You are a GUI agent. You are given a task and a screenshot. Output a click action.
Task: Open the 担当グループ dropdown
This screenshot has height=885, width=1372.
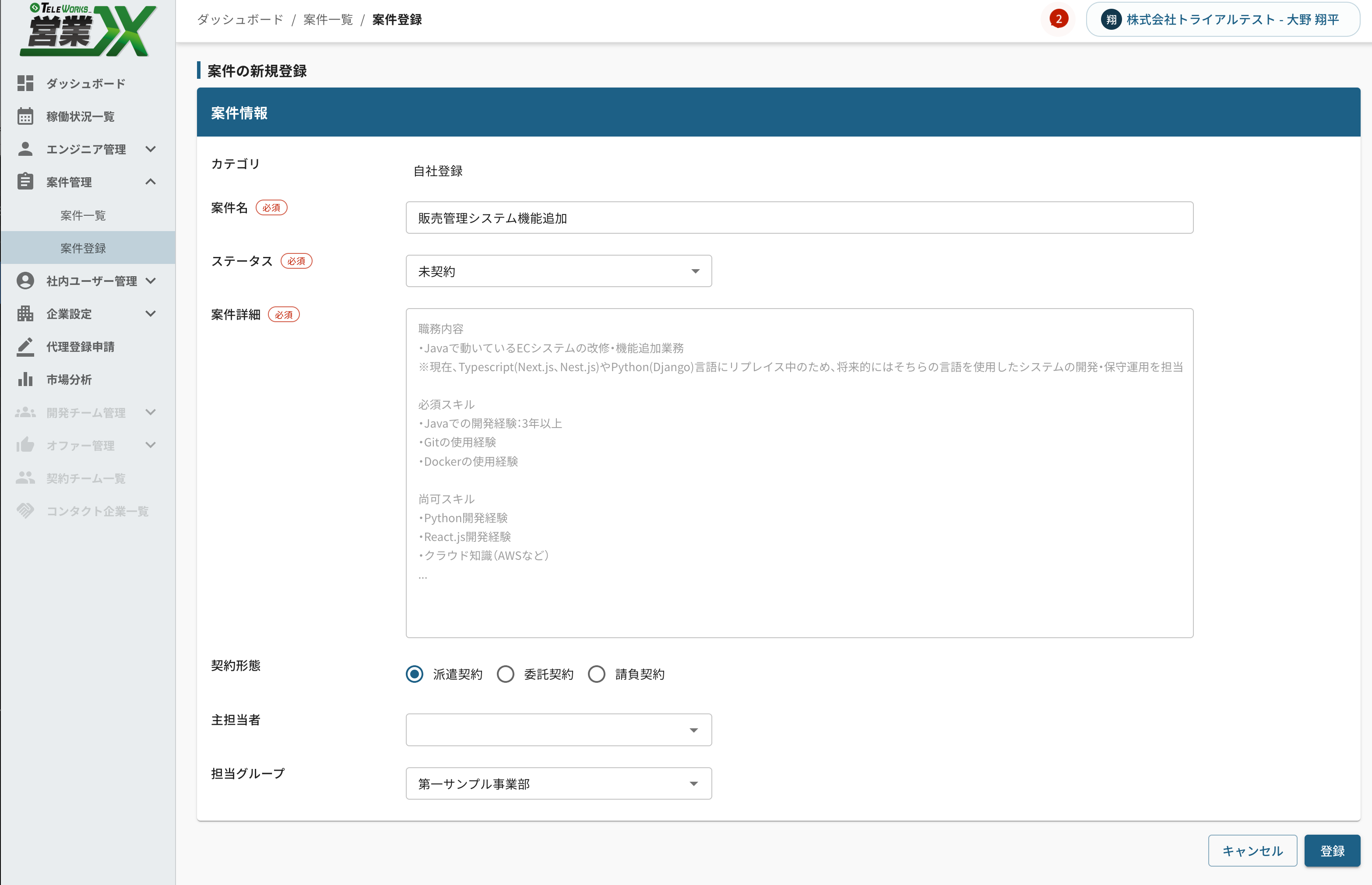tap(558, 783)
